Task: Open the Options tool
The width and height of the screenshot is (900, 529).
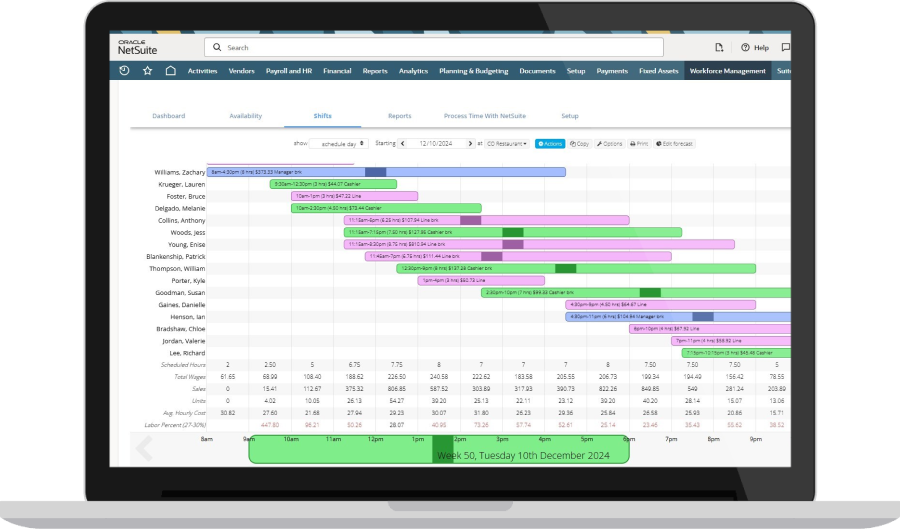Action: coord(610,144)
